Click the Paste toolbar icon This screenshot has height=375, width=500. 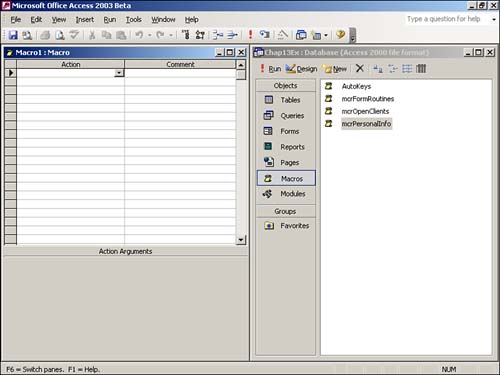point(121,35)
